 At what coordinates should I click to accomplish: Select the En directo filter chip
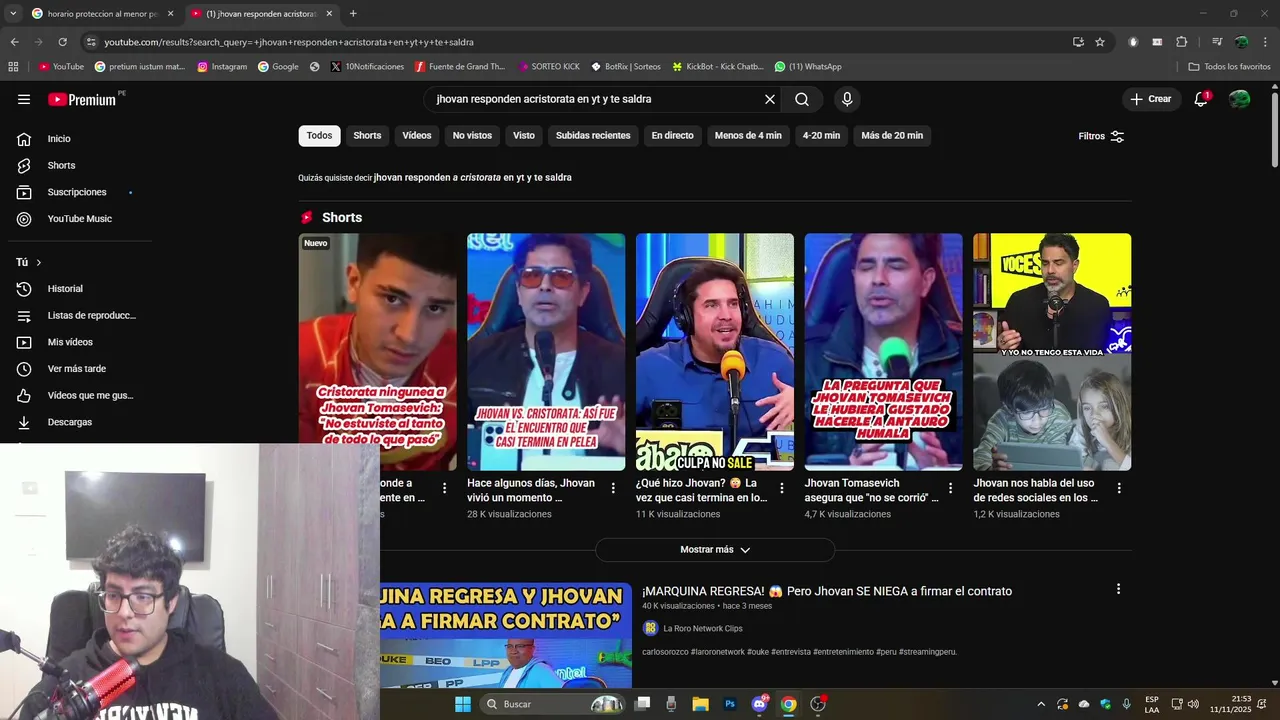point(672,136)
